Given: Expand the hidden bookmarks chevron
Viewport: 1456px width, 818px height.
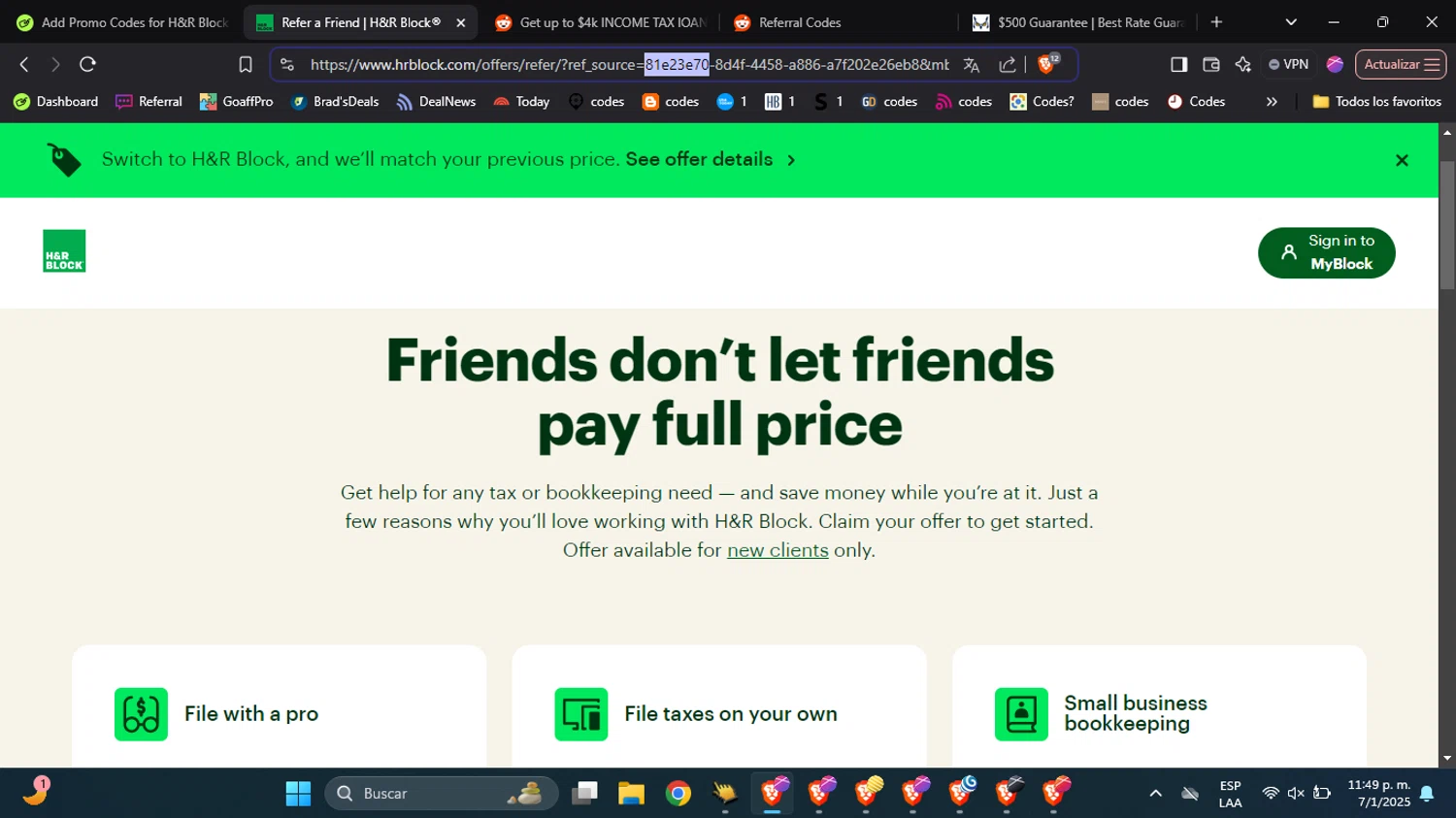Looking at the screenshot, I should pyautogui.click(x=1272, y=101).
